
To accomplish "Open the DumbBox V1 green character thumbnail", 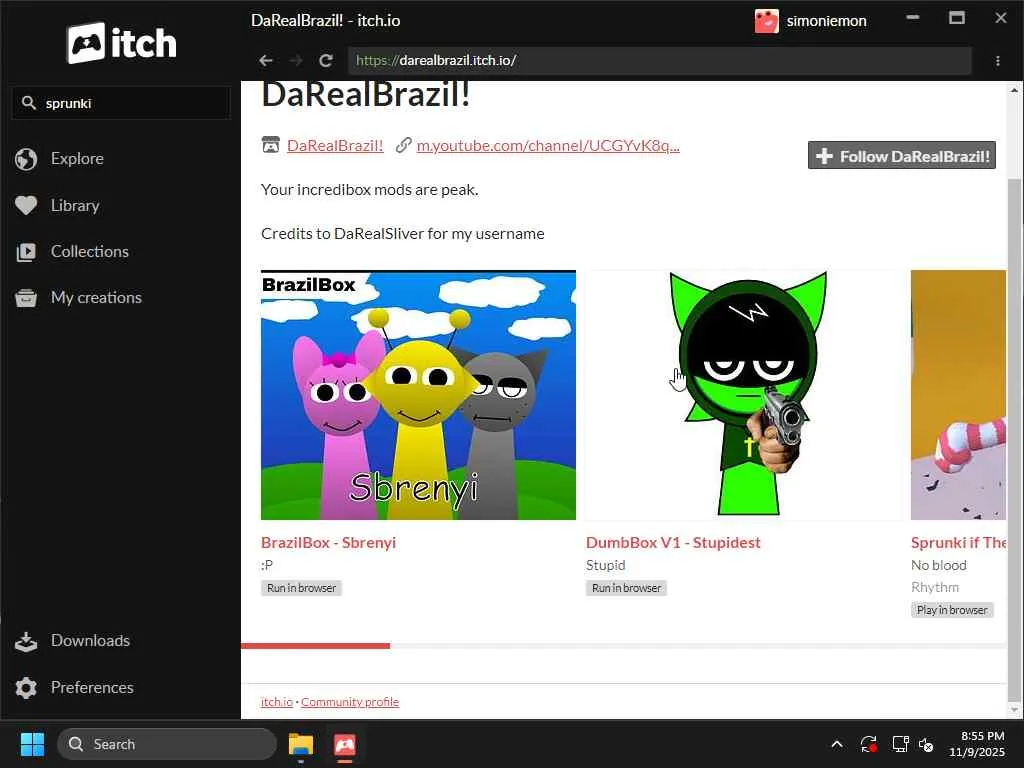I will [743, 395].
